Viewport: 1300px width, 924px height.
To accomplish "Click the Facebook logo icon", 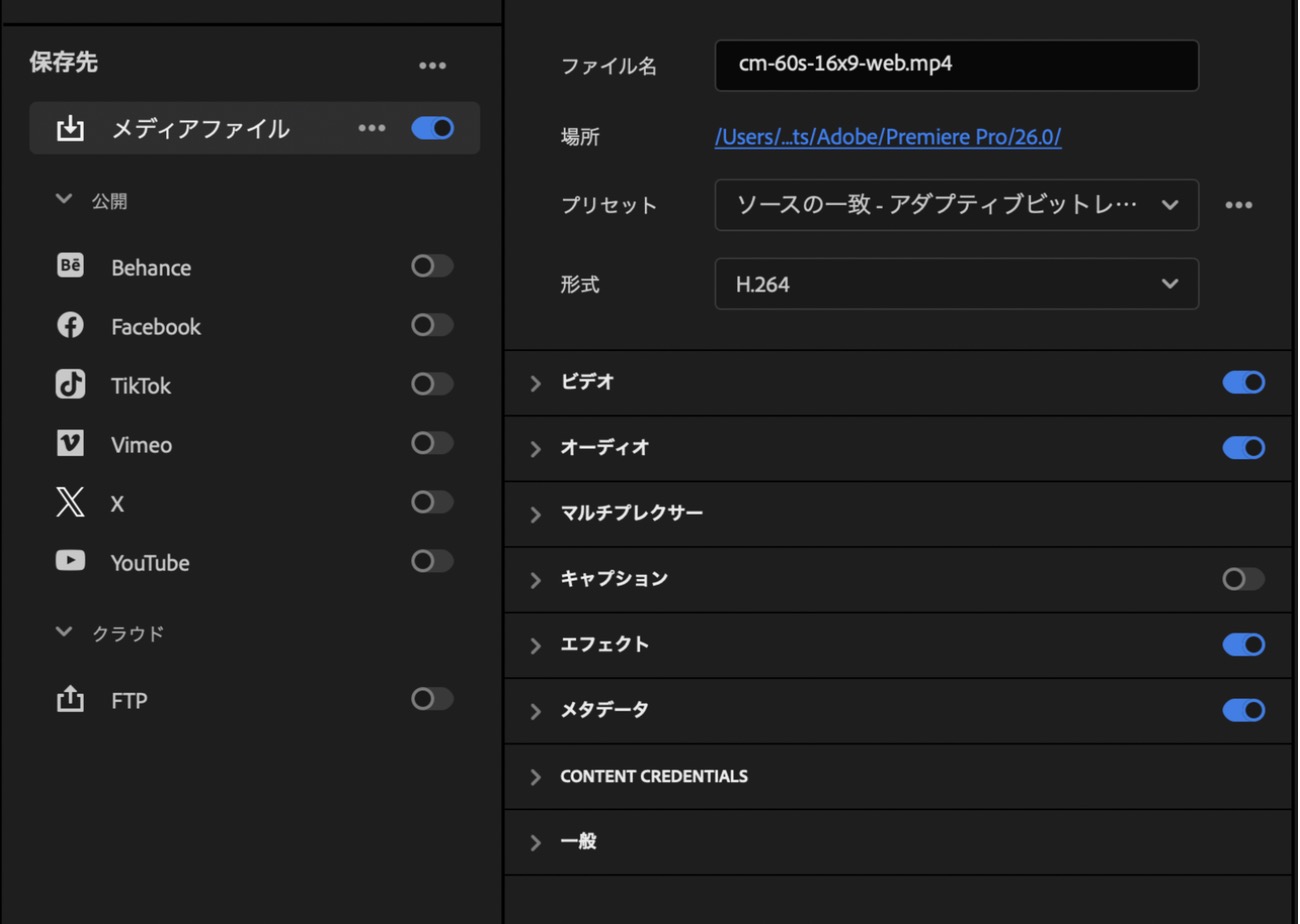I will [70, 326].
